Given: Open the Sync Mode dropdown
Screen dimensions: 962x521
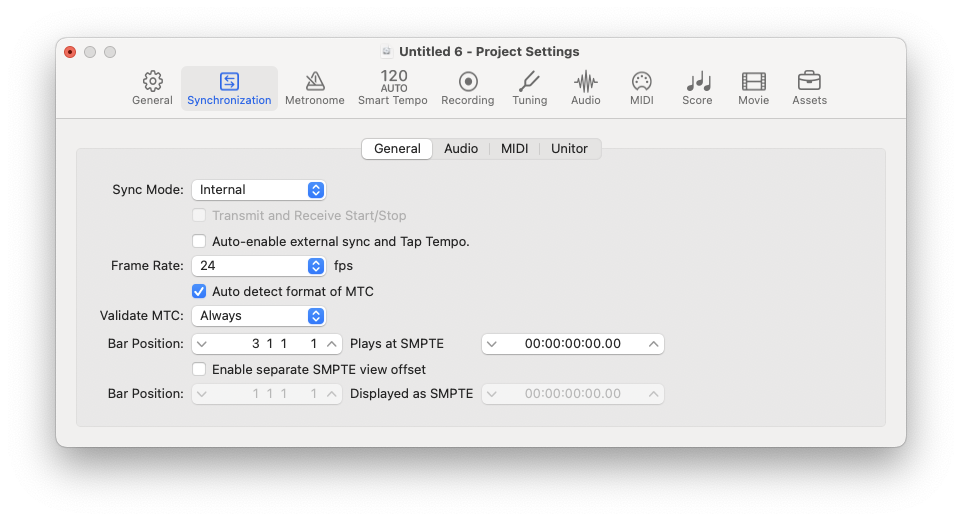Looking at the screenshot, I should (258, 190).
